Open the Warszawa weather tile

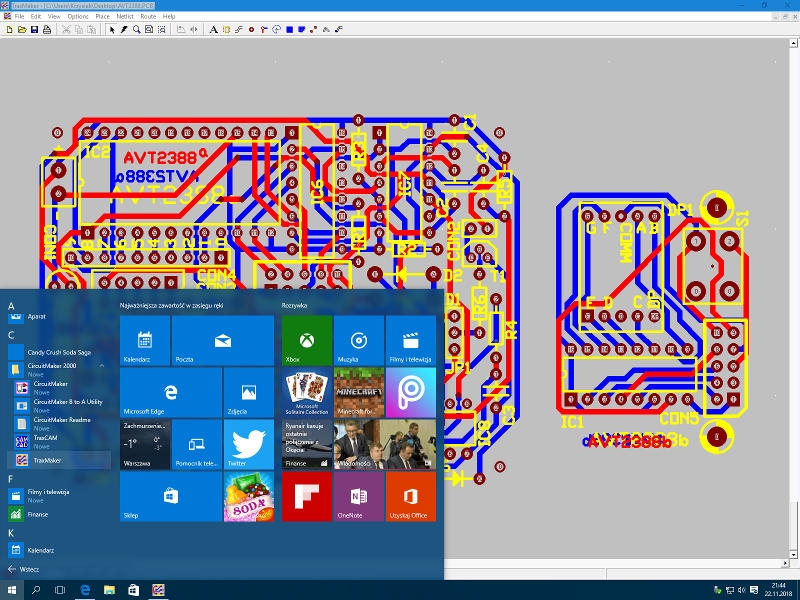(145, 444)
